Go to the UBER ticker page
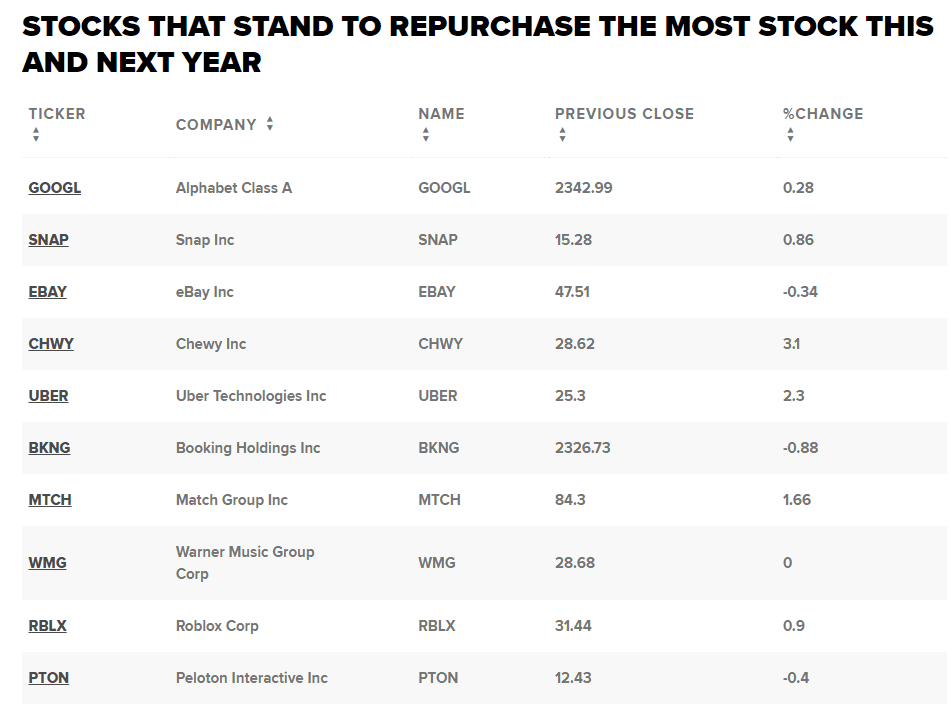 (x=49, y=396)
